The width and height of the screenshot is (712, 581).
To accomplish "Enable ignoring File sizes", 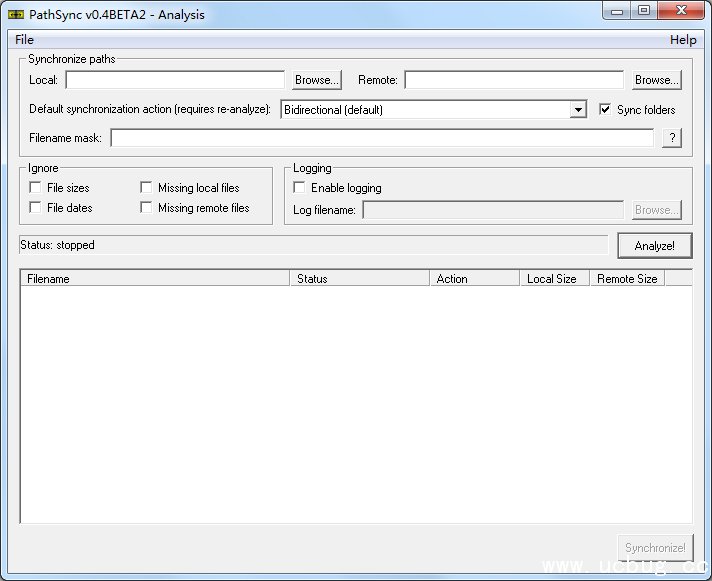I will coord(36,188).
